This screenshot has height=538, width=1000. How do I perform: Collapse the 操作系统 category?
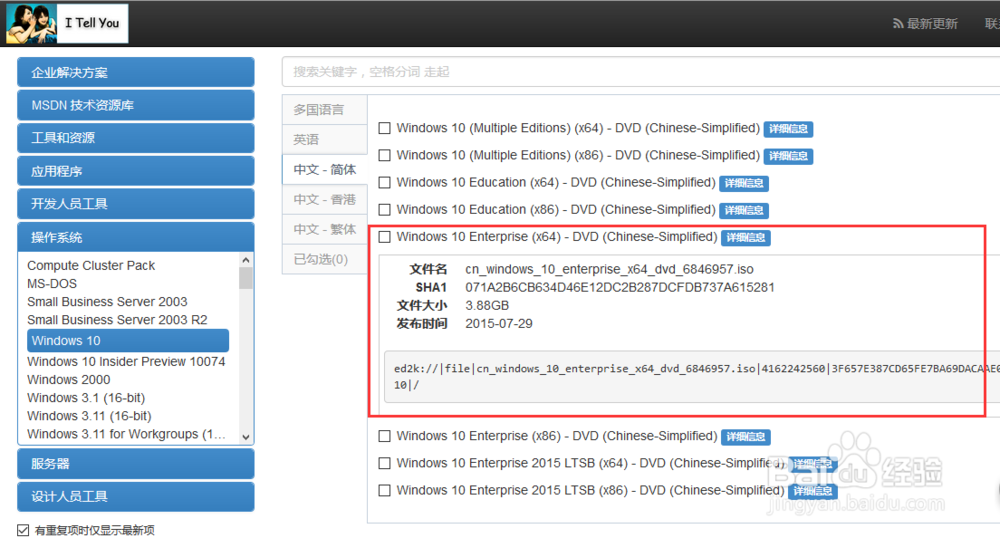click(x=136, y=237)
